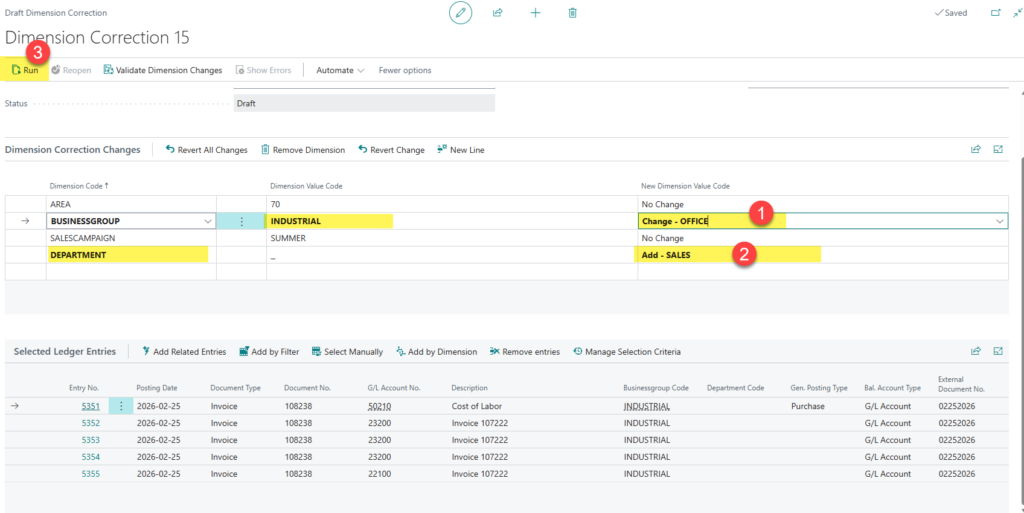Click the trash delete icon in header
This screenshot has height=513, width=1024.
pos(572,13)
